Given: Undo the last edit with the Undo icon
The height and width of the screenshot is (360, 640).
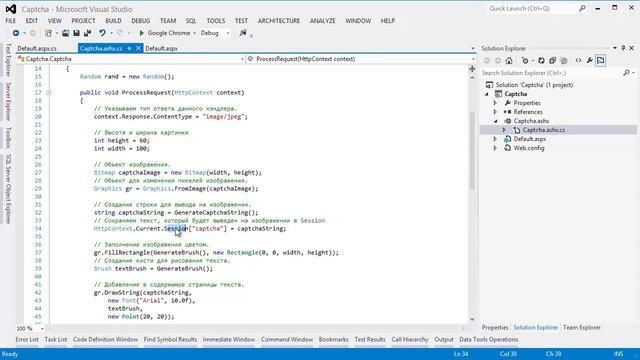Looking at the screenshot, I should click(x=102, y=33).
